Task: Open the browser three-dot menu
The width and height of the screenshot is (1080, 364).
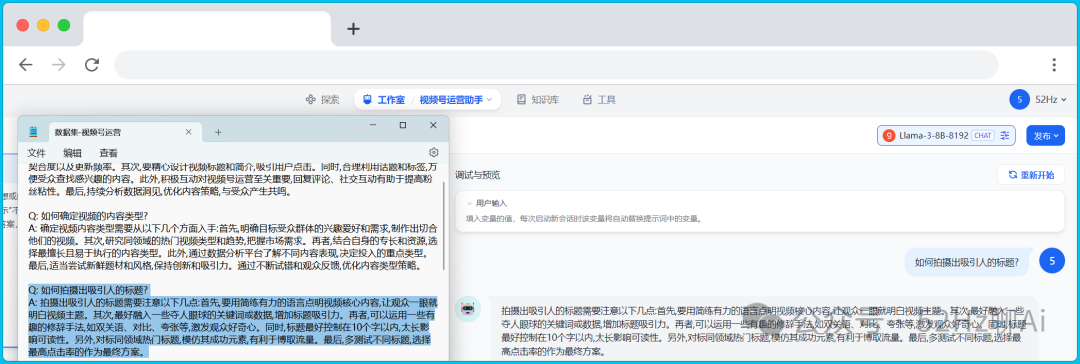Action: click(1054, 65)
